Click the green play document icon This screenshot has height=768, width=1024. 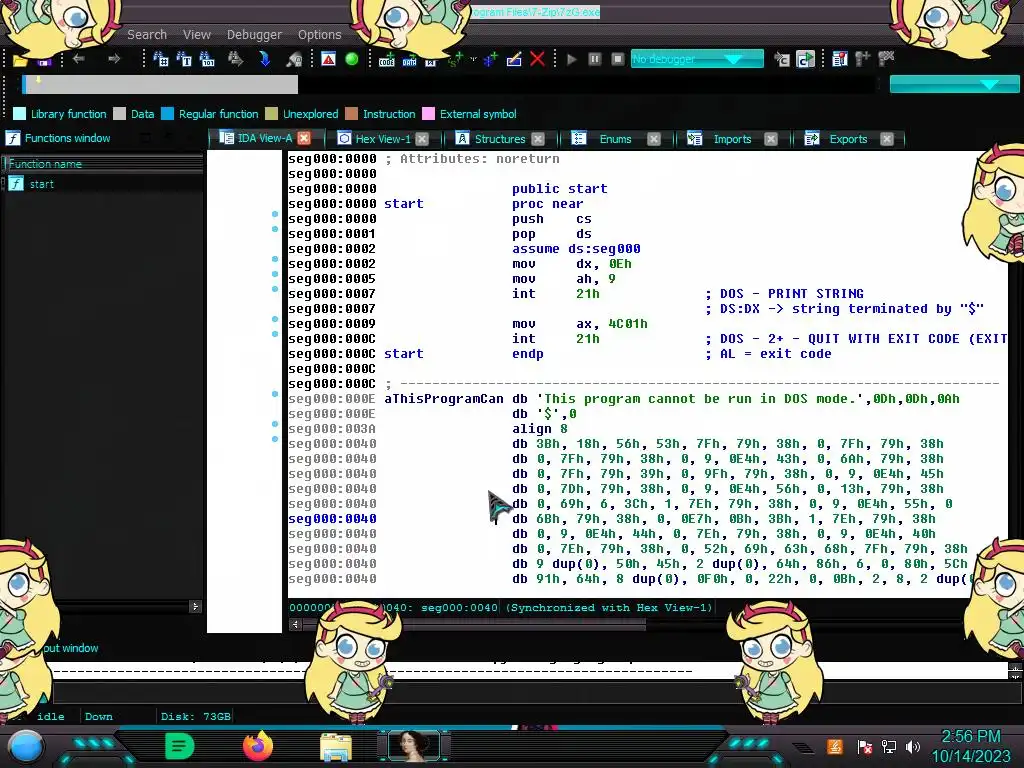tap(805, 59)
